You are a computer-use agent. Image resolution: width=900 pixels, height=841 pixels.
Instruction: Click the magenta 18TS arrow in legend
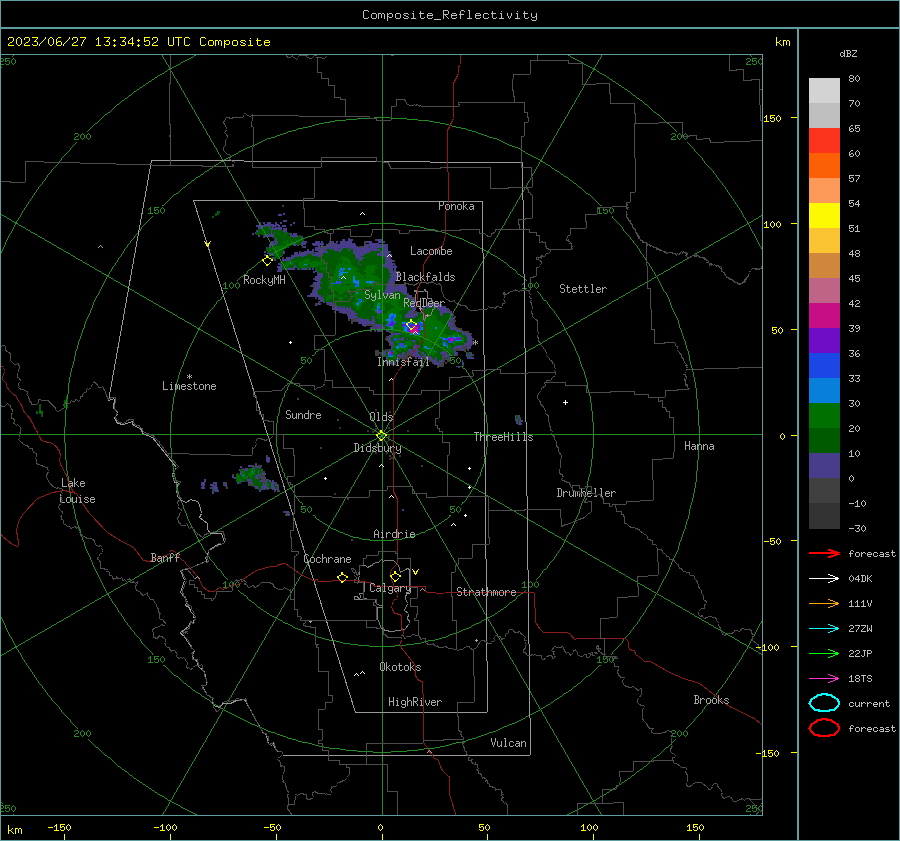click(x=824, y=679)
